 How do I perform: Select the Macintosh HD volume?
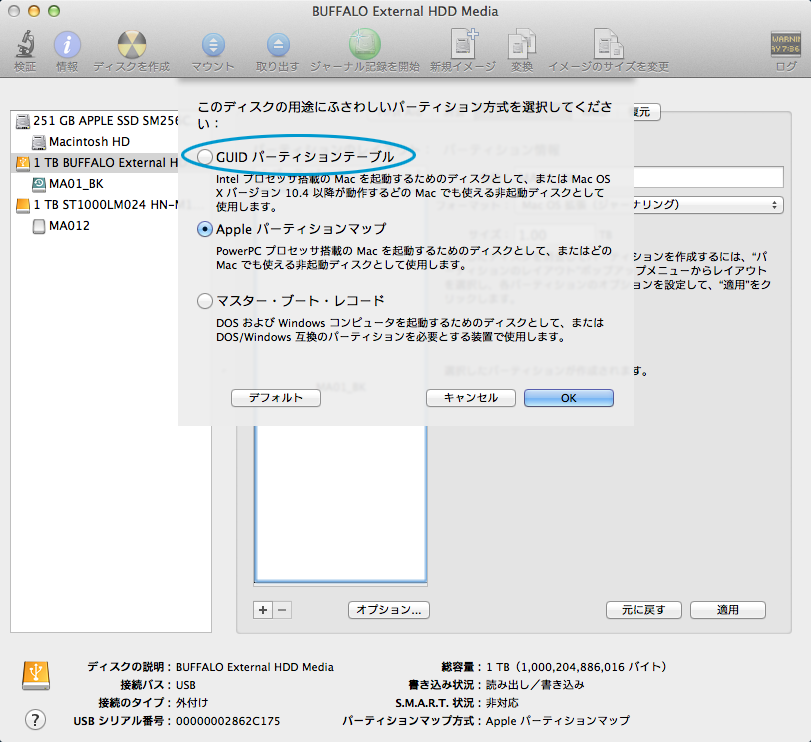88,141
